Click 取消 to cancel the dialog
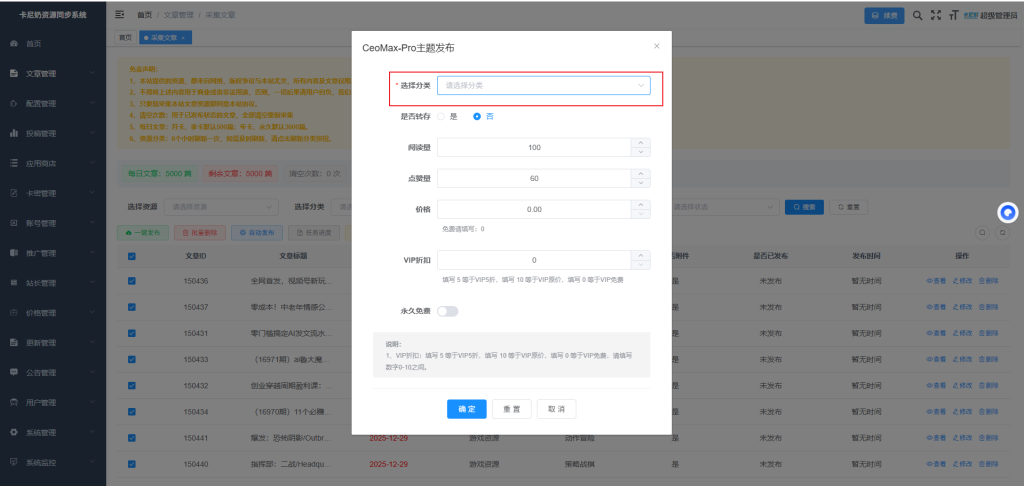The image size is (1024, 486). pyautogui.click(x=556, y=409)
